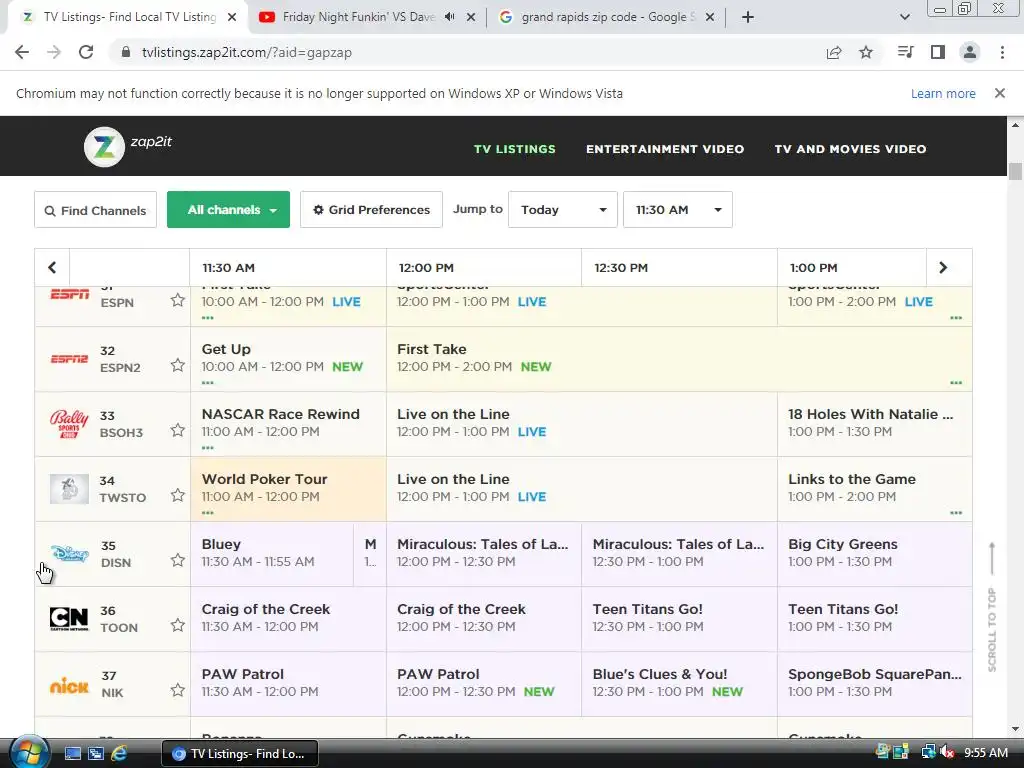The image size is (1024, 768).
Task: Favorite the BSOH3 channel star
Action: (x=178, y=430)
